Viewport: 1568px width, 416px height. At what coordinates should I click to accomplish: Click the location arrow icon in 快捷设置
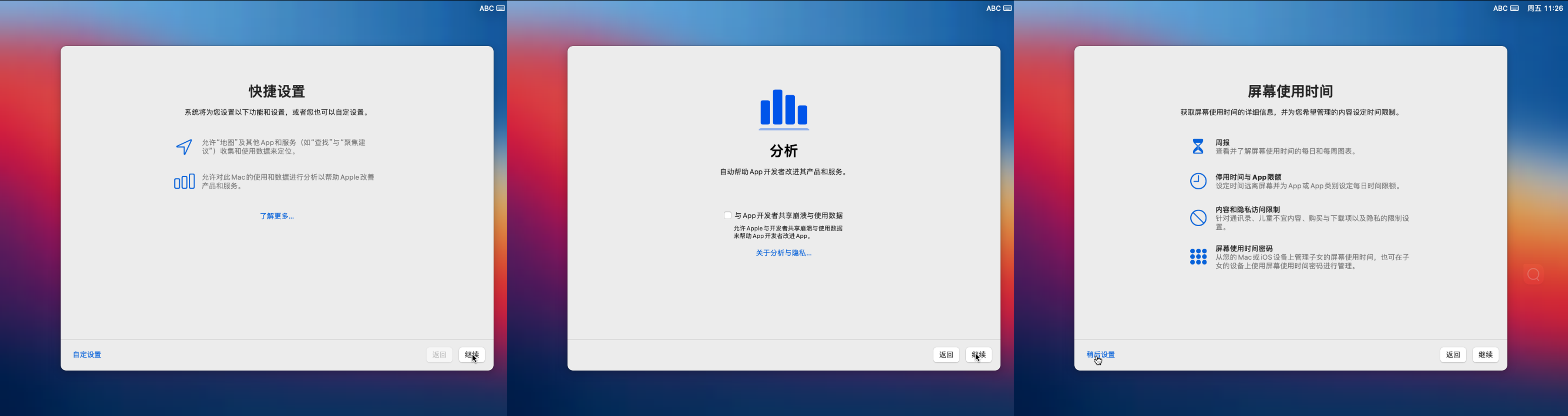click(184, 146)
